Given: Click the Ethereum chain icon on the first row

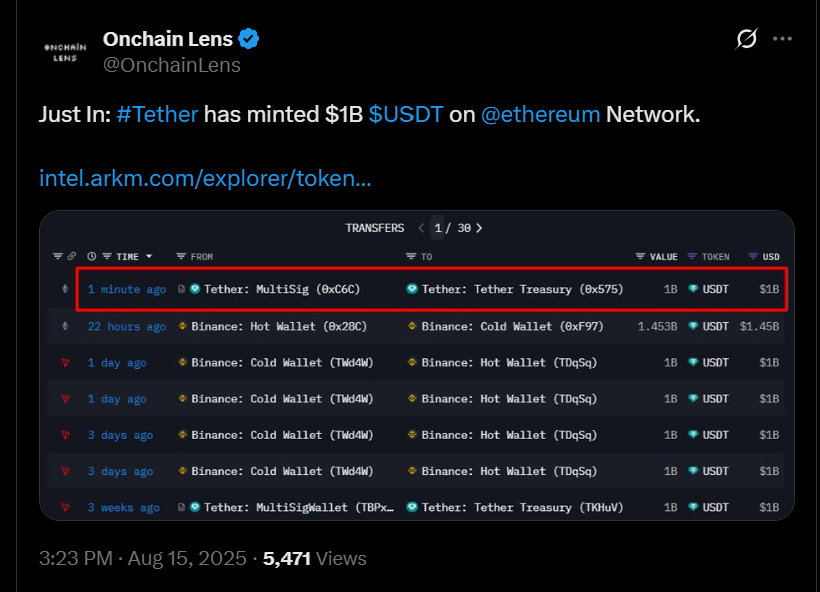Looking at the screenshot, I should pos(65,289).
